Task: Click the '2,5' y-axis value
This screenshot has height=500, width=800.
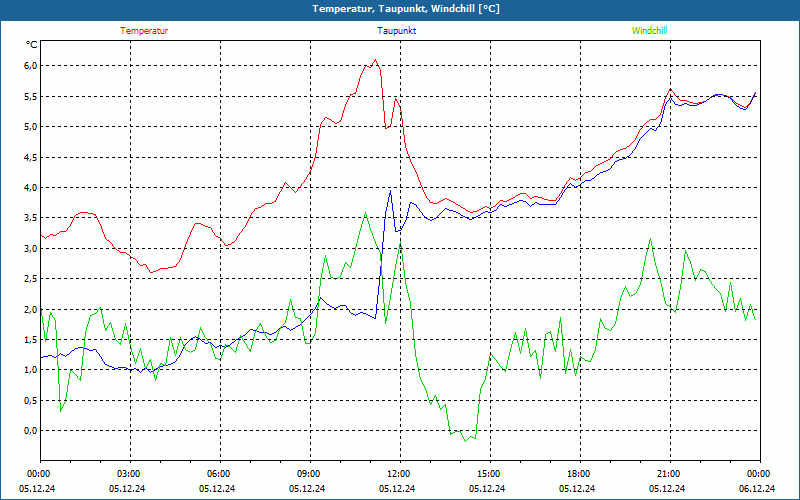Action: (31, 279)
